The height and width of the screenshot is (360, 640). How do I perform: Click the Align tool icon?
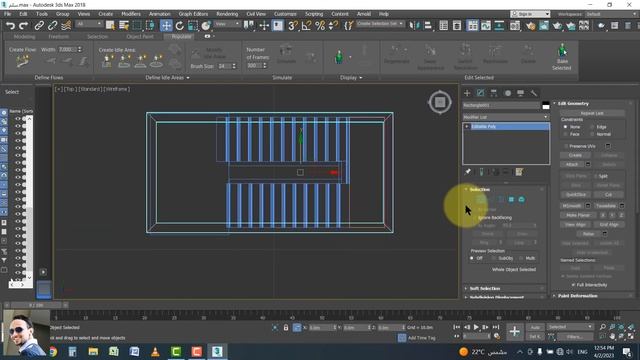tap(428, 26)
